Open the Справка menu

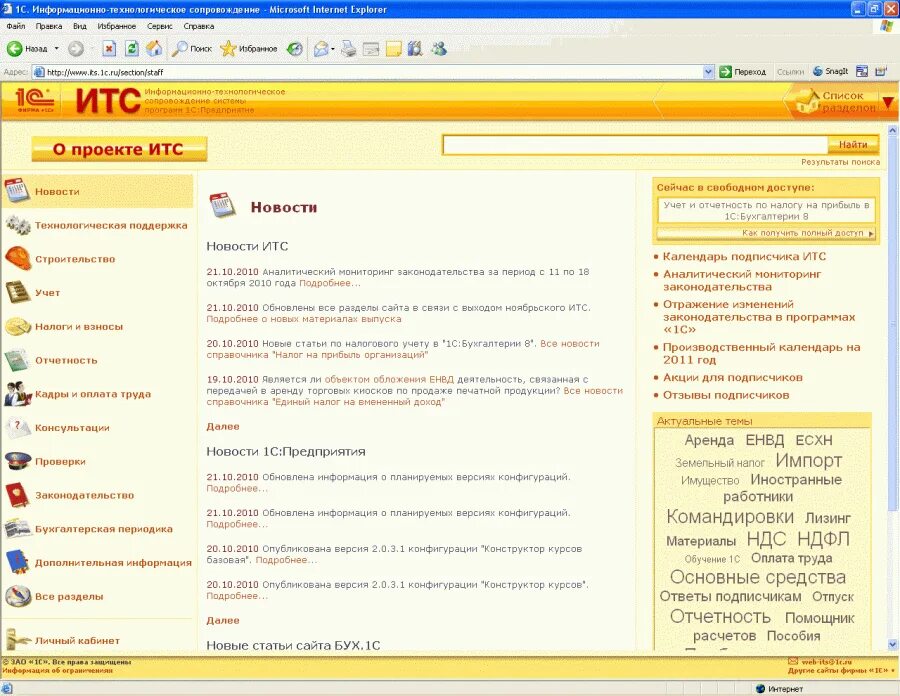click(x=199, y=26)
